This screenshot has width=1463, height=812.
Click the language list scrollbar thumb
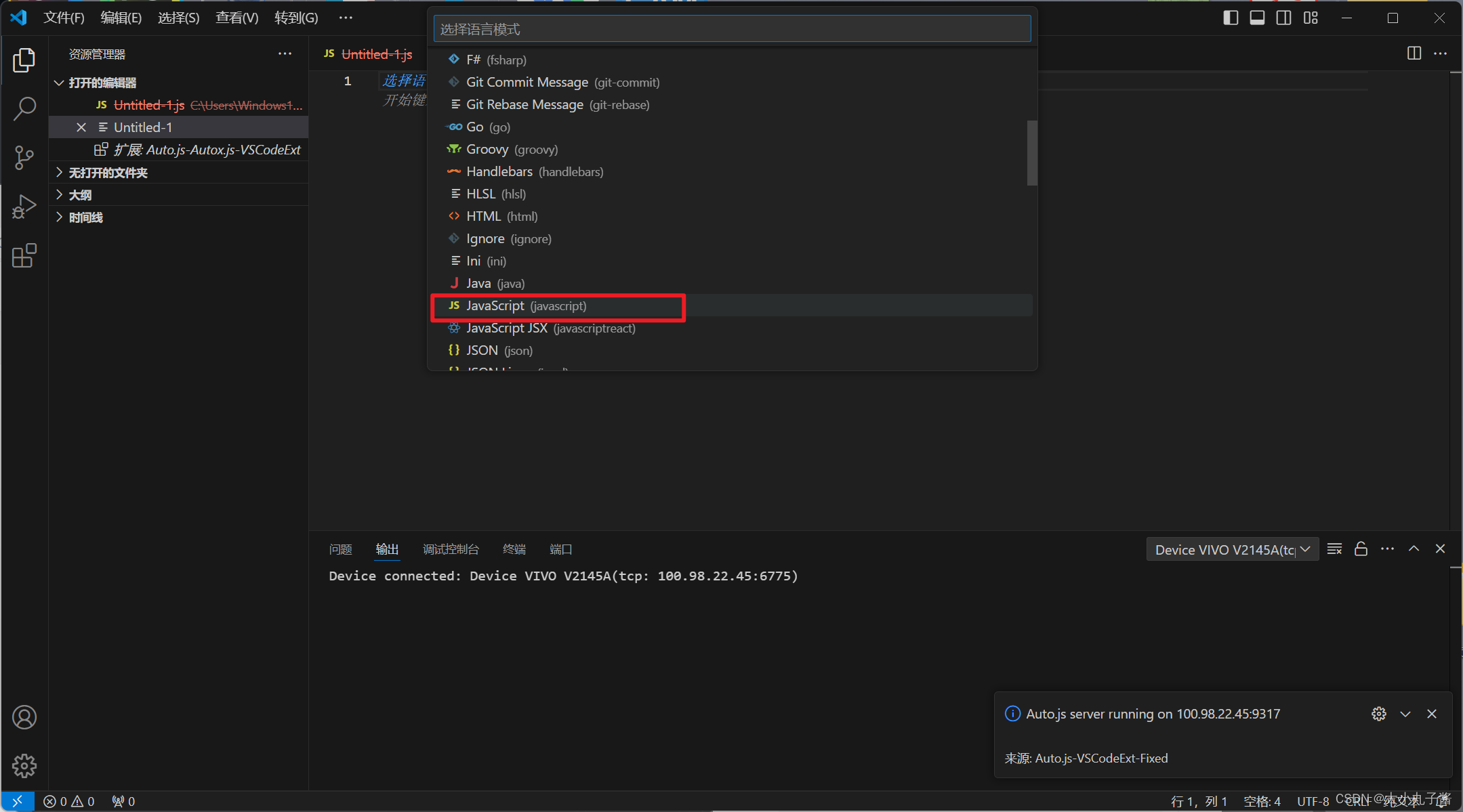point(1032,152)
